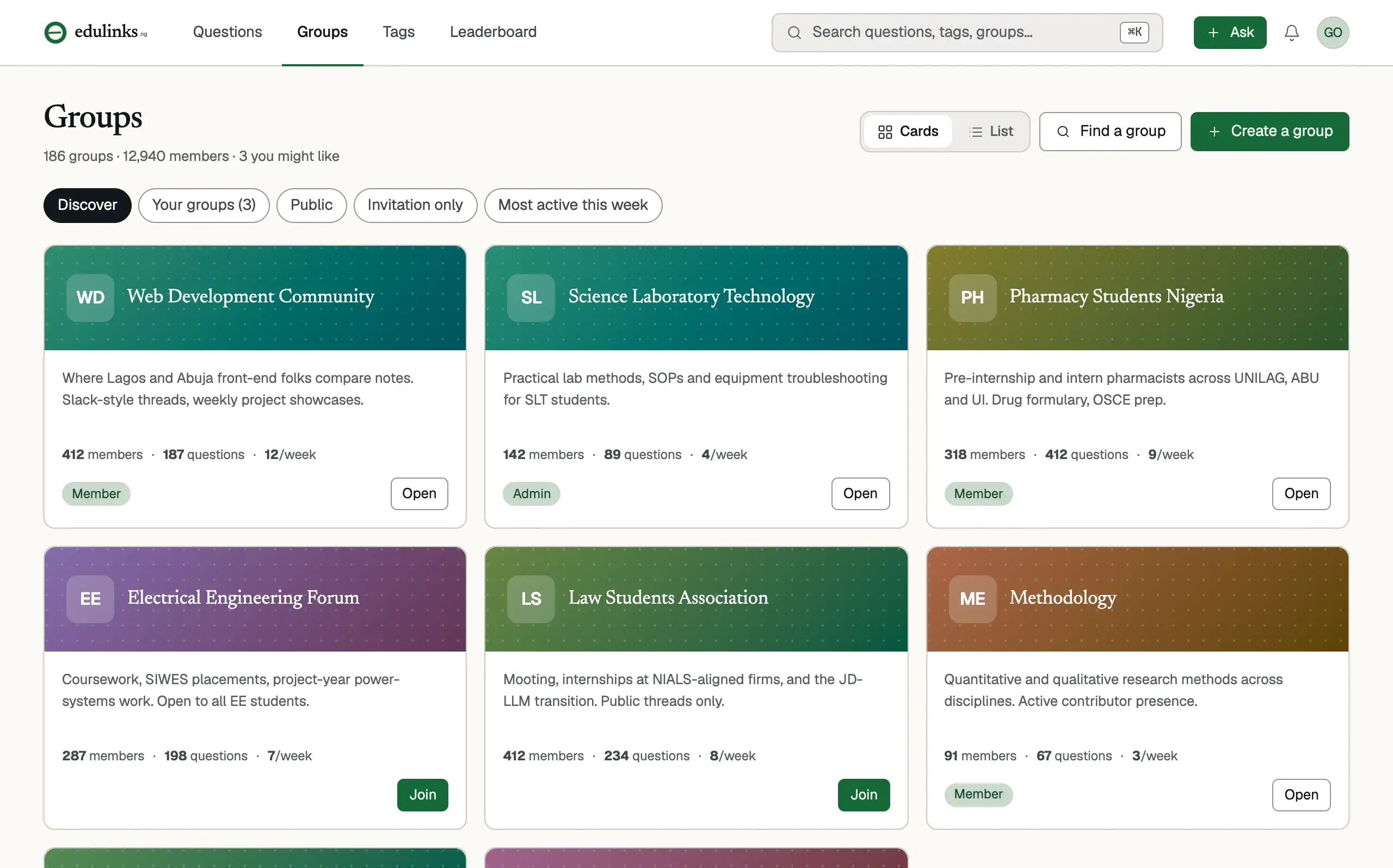Click Methodology card title

point(1062,598)
